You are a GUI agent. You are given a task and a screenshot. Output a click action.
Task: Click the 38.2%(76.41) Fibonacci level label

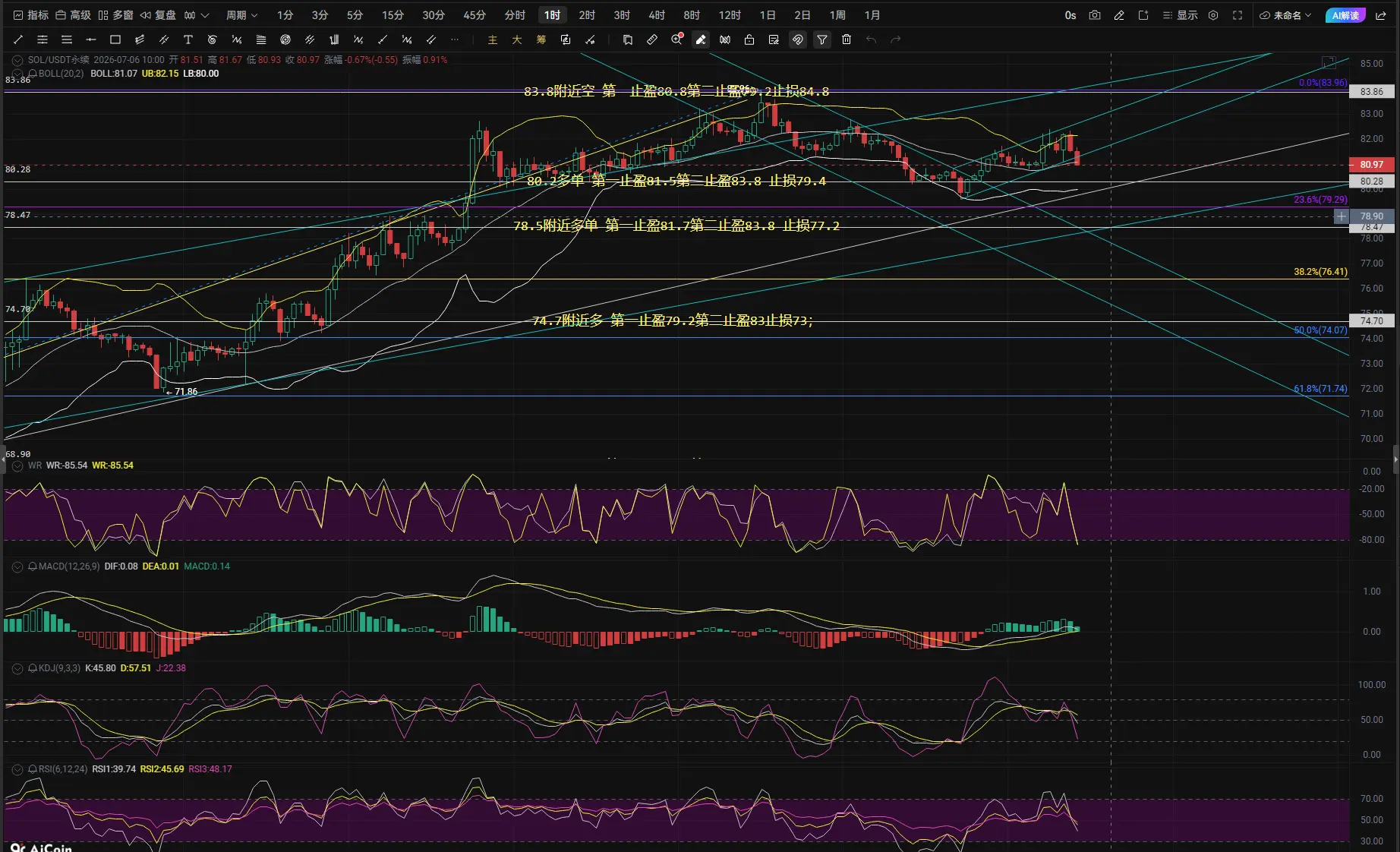(1320, 272)
